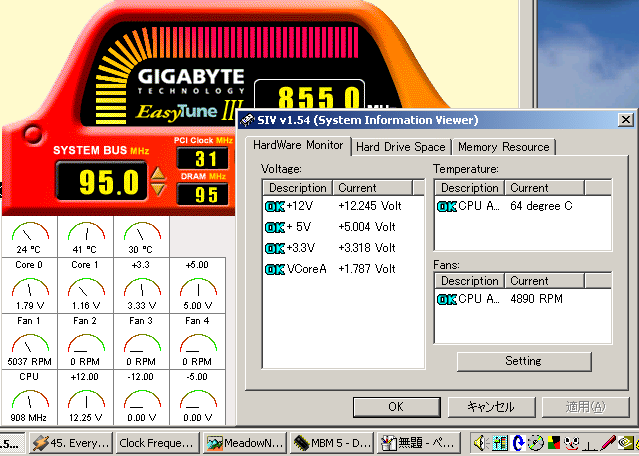Select the 64 degree C temperature value
Viewport: 639px width, 456px height.
point(541,206)
